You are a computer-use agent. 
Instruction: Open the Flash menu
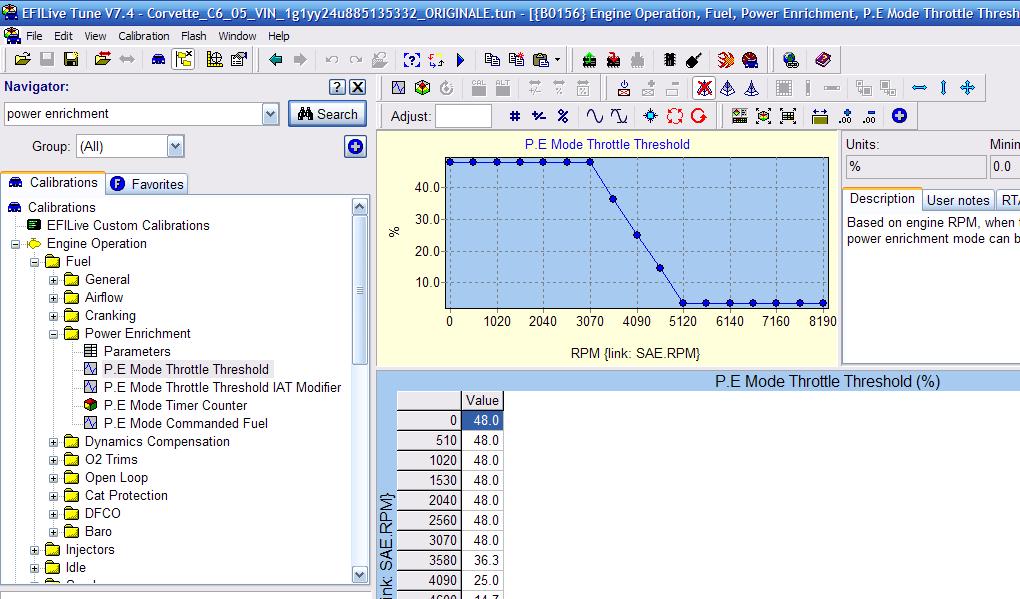[x=194, y=36]
